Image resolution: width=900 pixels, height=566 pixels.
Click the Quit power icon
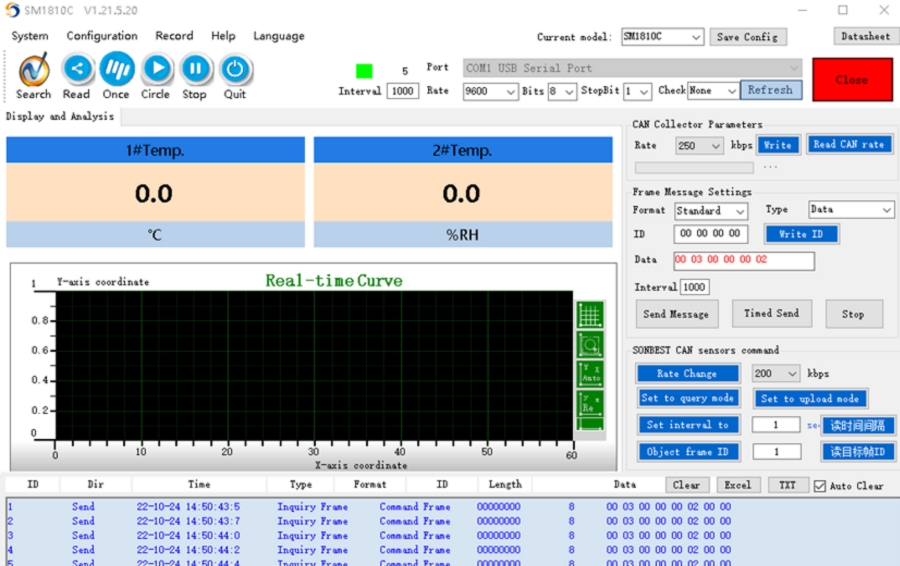tap(235, 69)
